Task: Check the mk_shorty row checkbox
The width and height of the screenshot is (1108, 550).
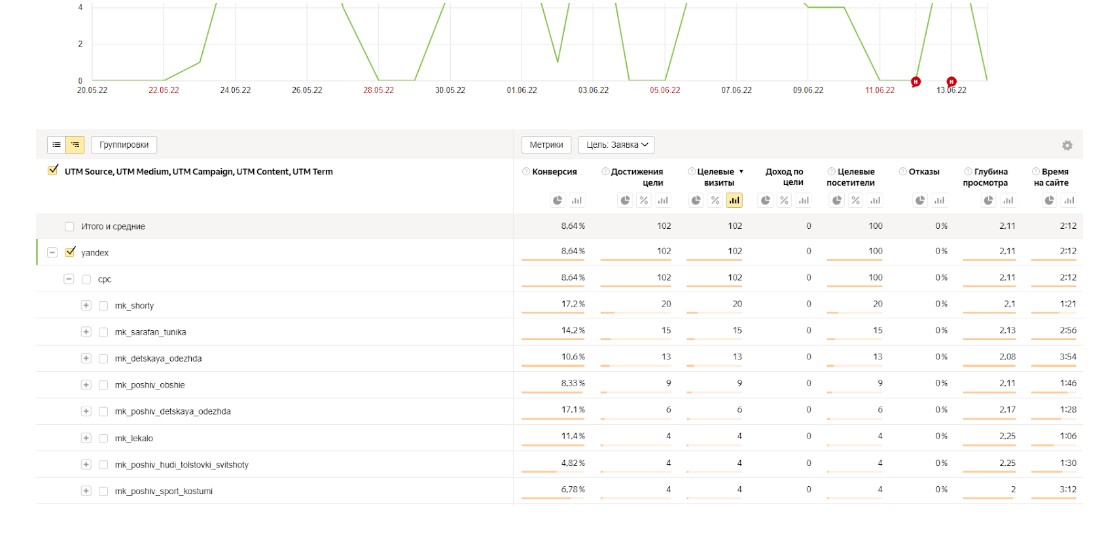Action: tap(103, 306)
